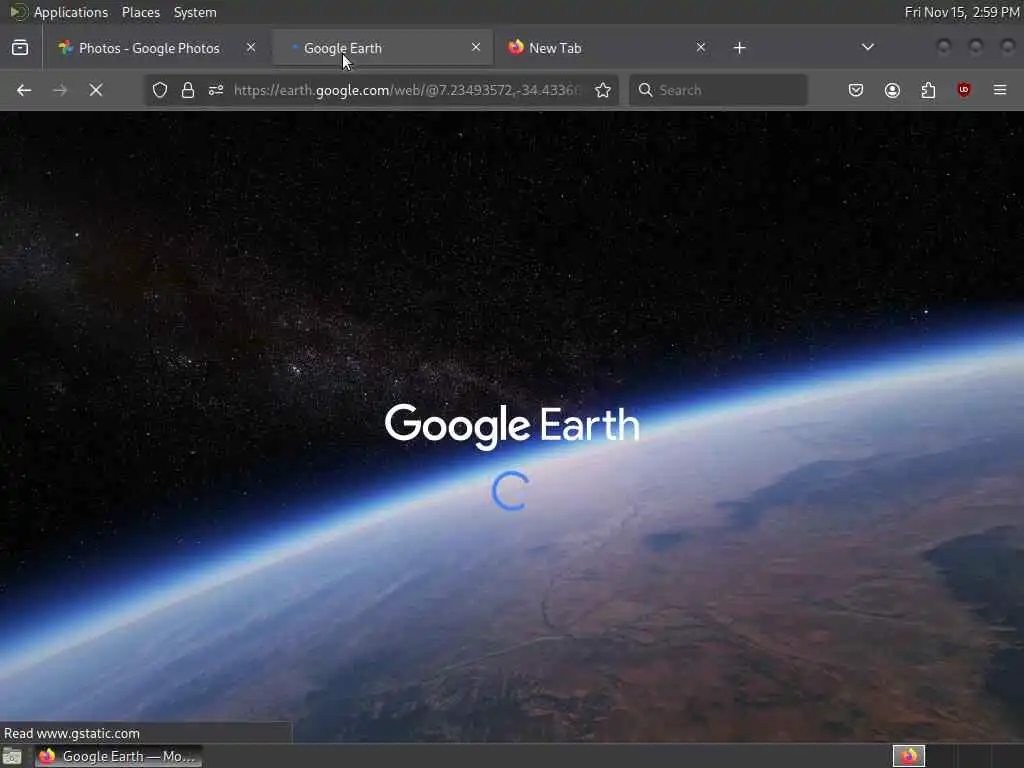Stop loading the Google Earth page
The width and height of the screenshot is (1024, 768).
pos(96,90)
